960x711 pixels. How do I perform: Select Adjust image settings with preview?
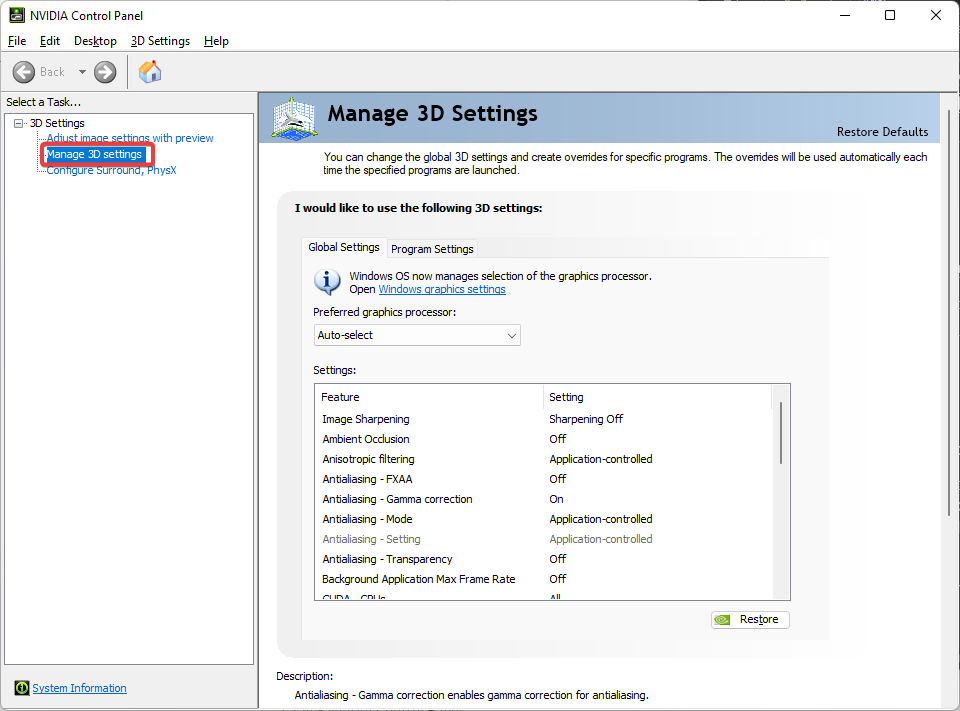pyautogui.click(x=130, y=138)
